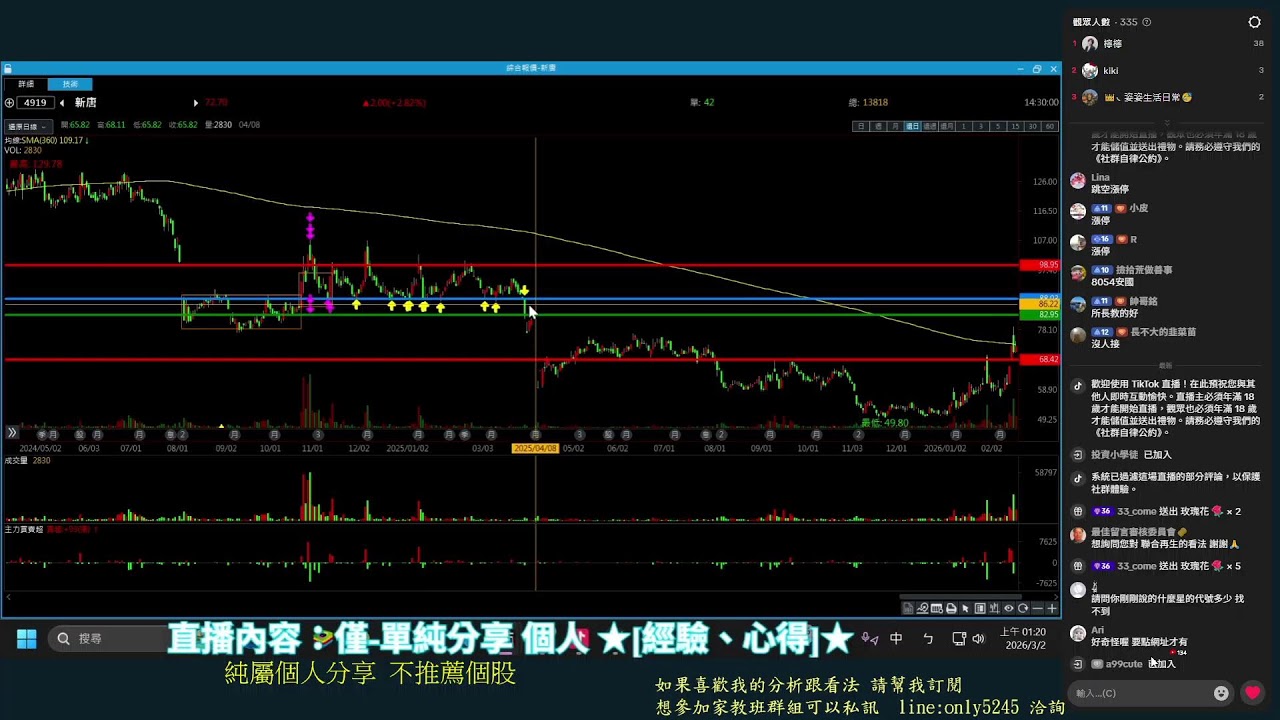Viewport: 1280px width, 720px height.
Task: Click the Bopomofo ㄅ IME mode icon
Action: 928,638
